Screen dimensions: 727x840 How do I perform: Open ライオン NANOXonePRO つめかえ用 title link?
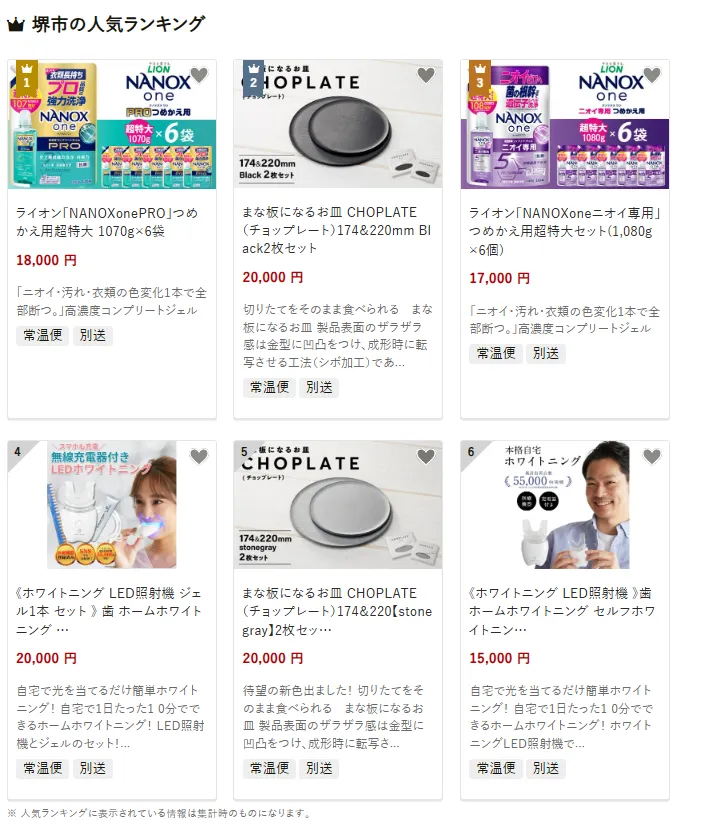pyautogui.click(x=107, y=222)
